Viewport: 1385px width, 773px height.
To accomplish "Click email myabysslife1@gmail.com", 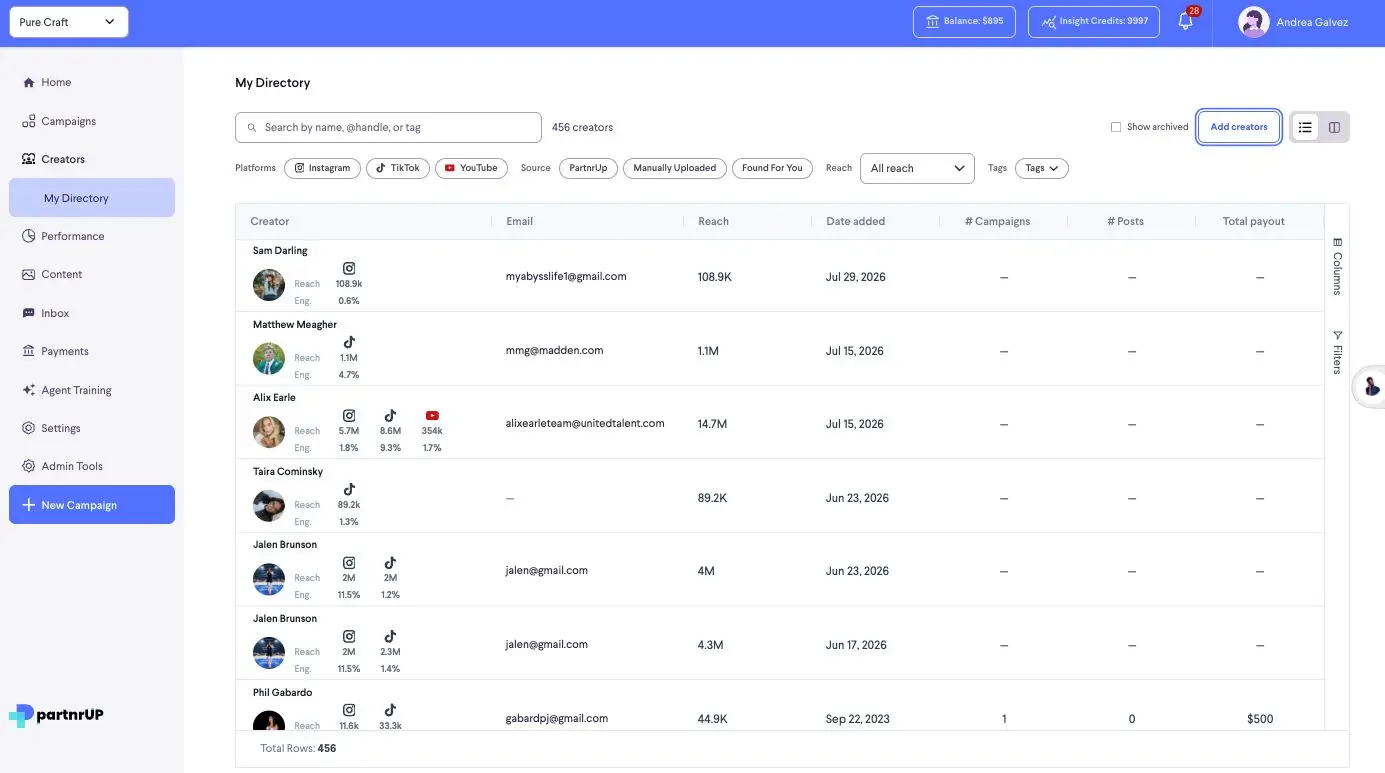I will [x=566, y=276].
